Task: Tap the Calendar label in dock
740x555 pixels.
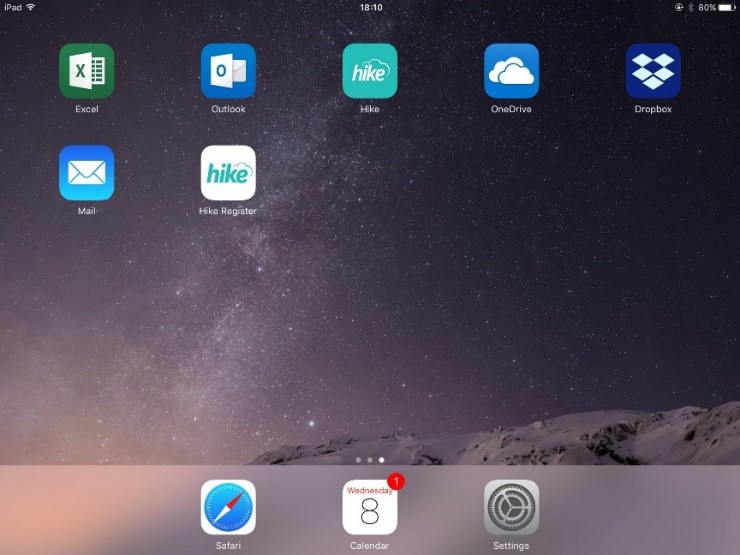Action: click(370, 546)
